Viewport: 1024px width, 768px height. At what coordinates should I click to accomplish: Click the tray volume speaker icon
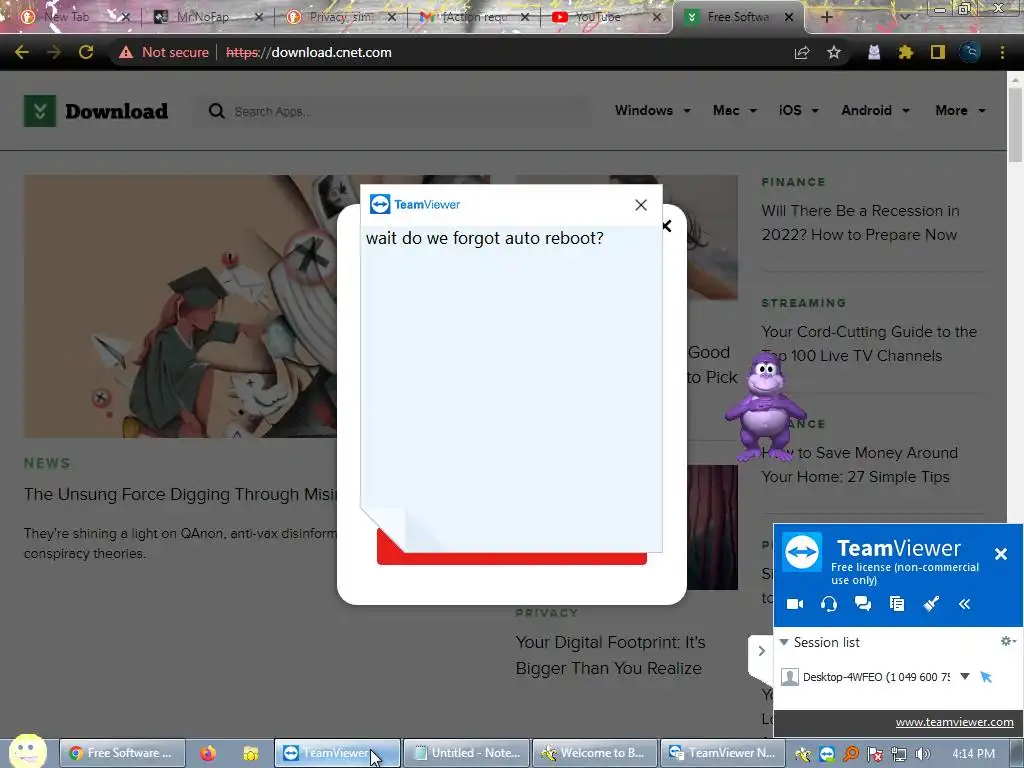pyautogui.click(x=922, y=754)
